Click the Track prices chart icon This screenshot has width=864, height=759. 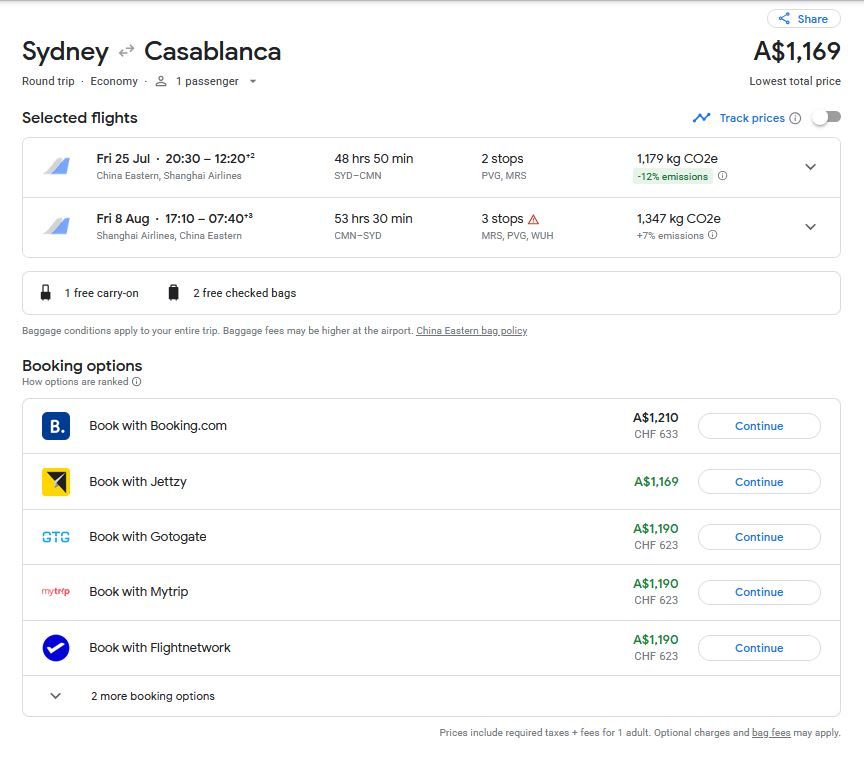tap(701, 118)
